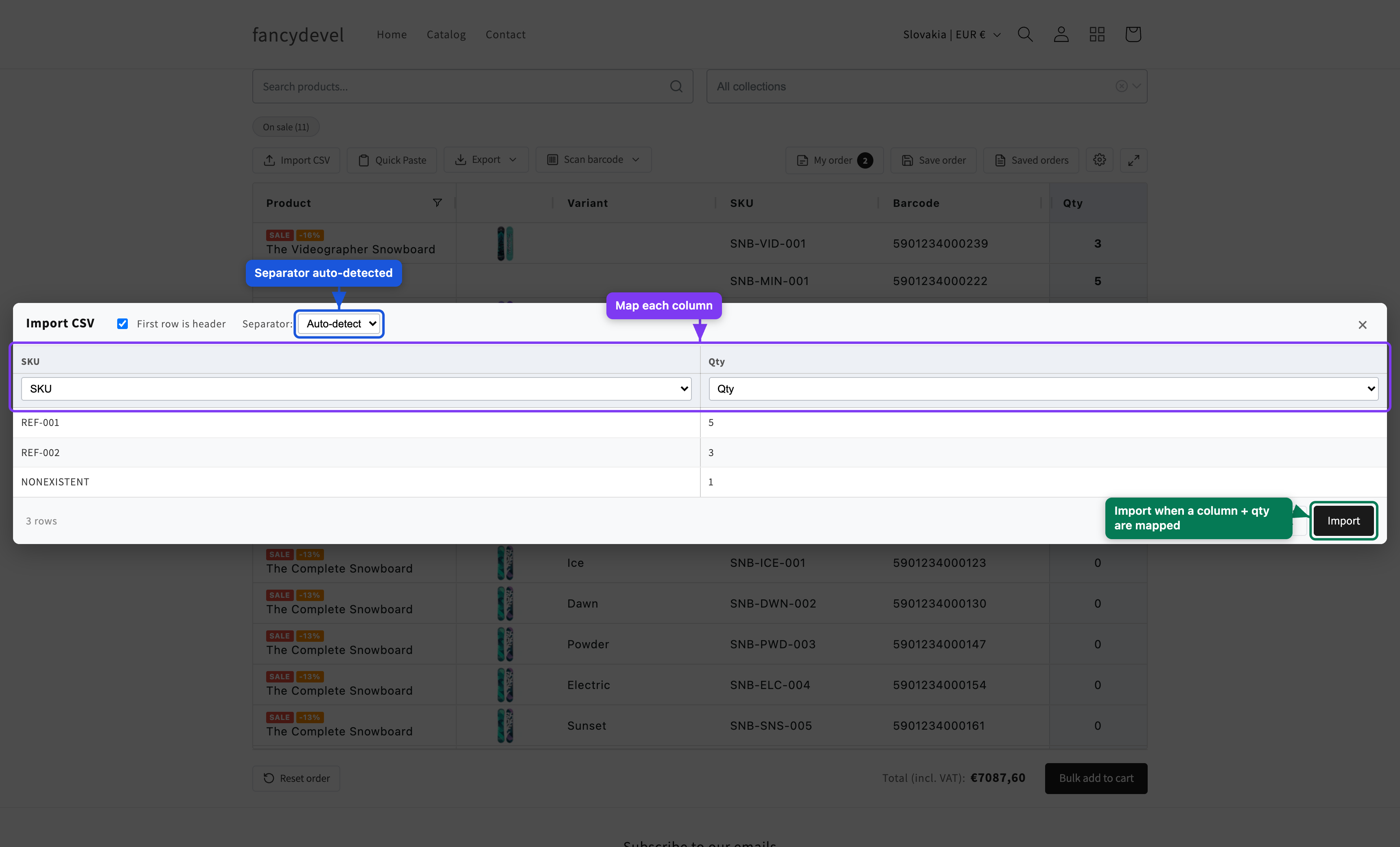Image resolution: width=1400 pixels, height=847 pixels.
Task: Click the product search field magnifier icon
Action: click(676, 86)
